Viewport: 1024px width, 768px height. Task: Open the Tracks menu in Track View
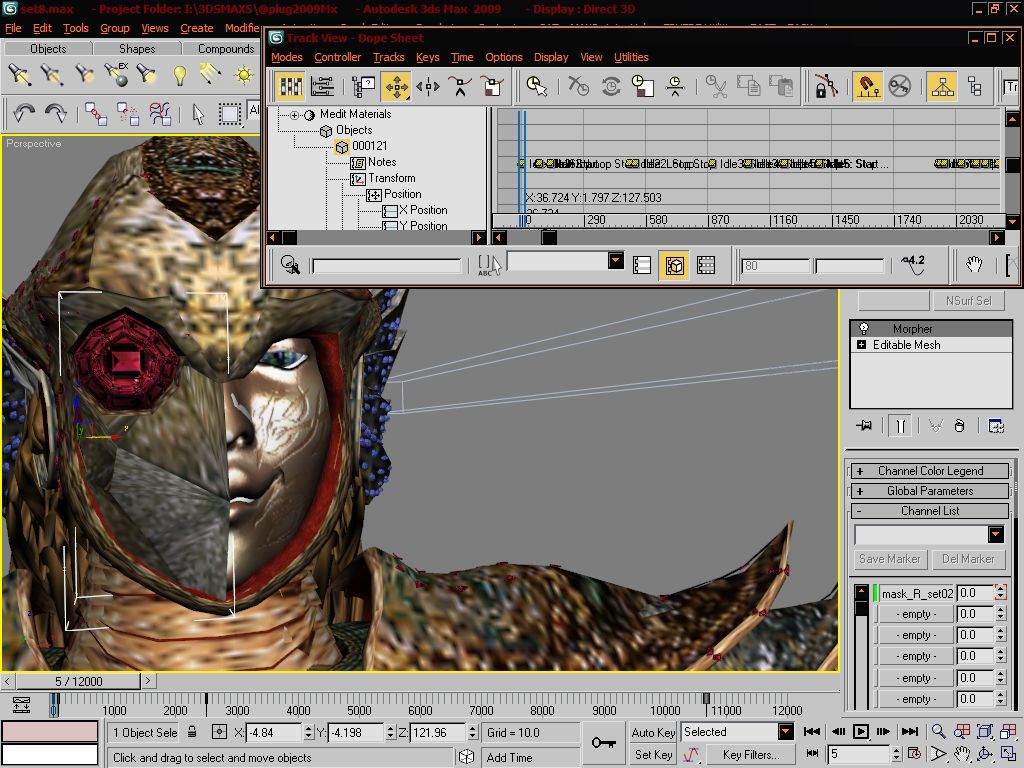389,57
